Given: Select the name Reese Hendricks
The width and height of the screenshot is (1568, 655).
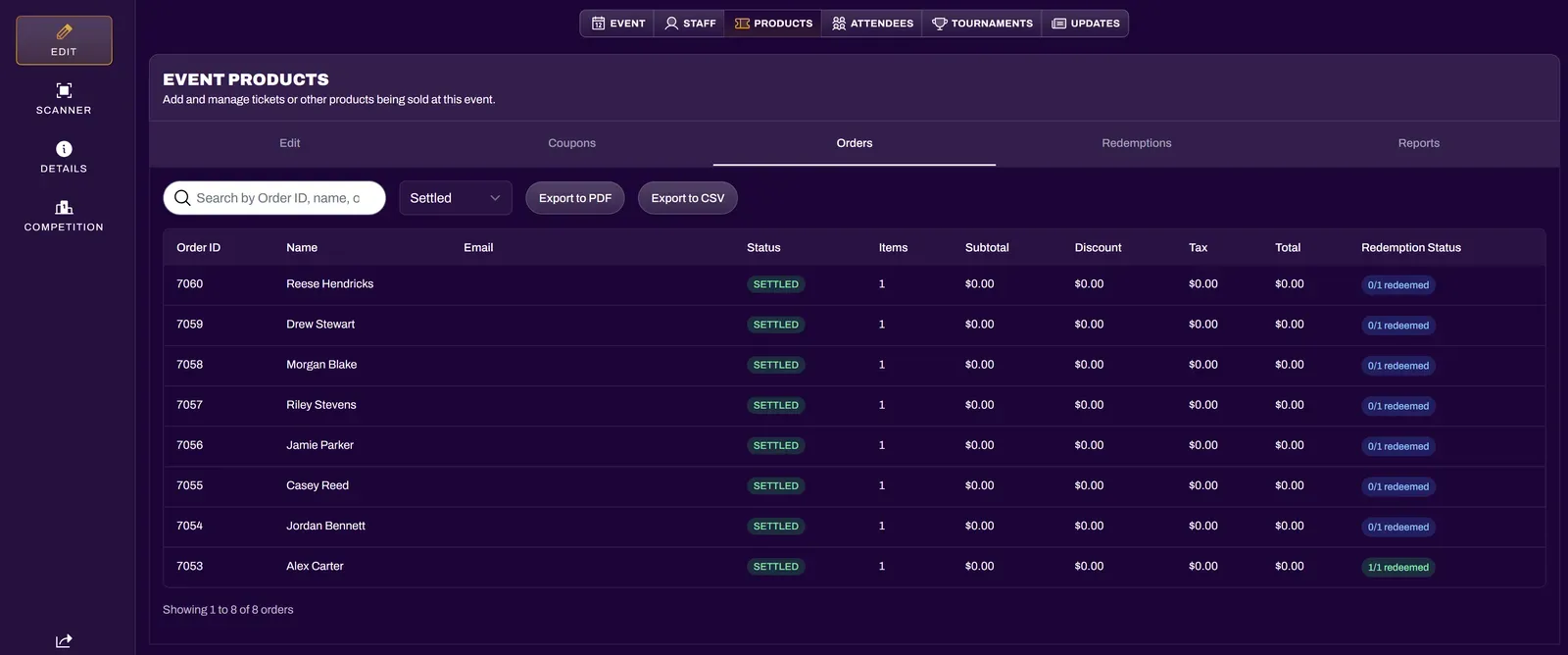Looking at the screenshot, I should [x=330, y=284].
